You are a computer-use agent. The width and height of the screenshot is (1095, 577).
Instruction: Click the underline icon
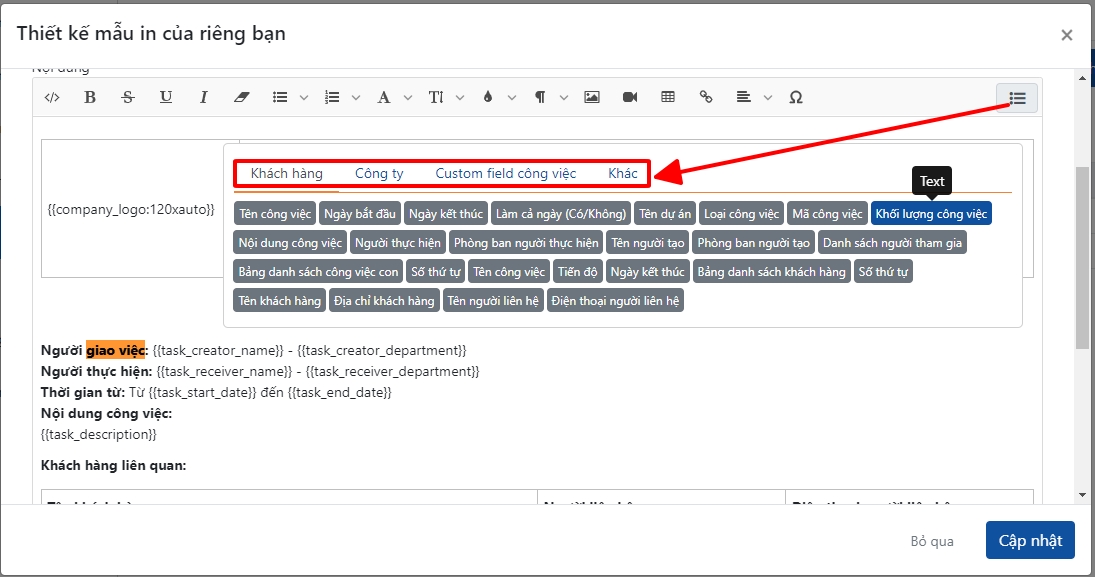point(166,97)
